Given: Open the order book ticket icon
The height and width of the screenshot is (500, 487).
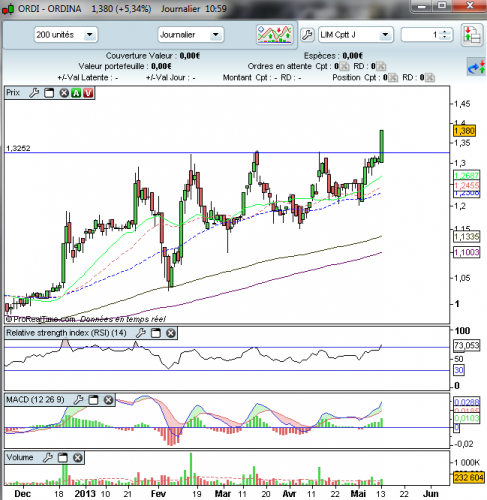Looking at the screenshot, I should pyautogui.click(x=472, y=35).
